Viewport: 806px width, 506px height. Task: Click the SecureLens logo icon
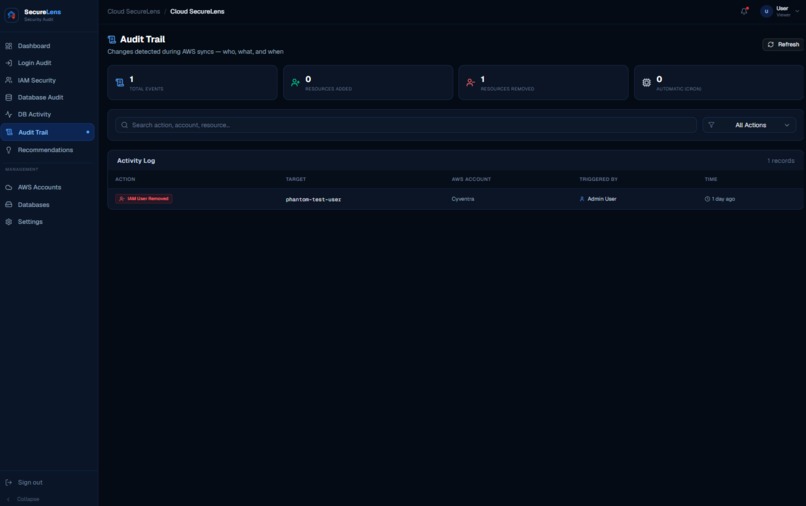tap(11, 15)
